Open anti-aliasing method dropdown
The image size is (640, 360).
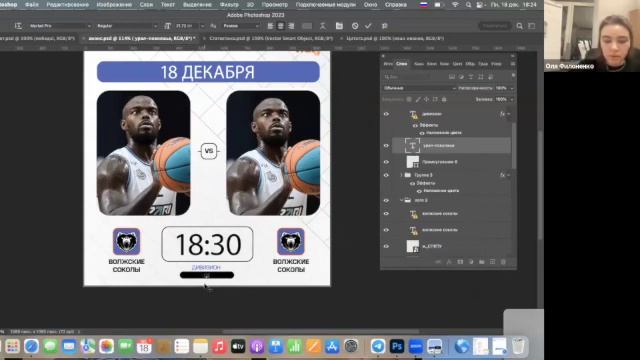click(x=241, y=26)
